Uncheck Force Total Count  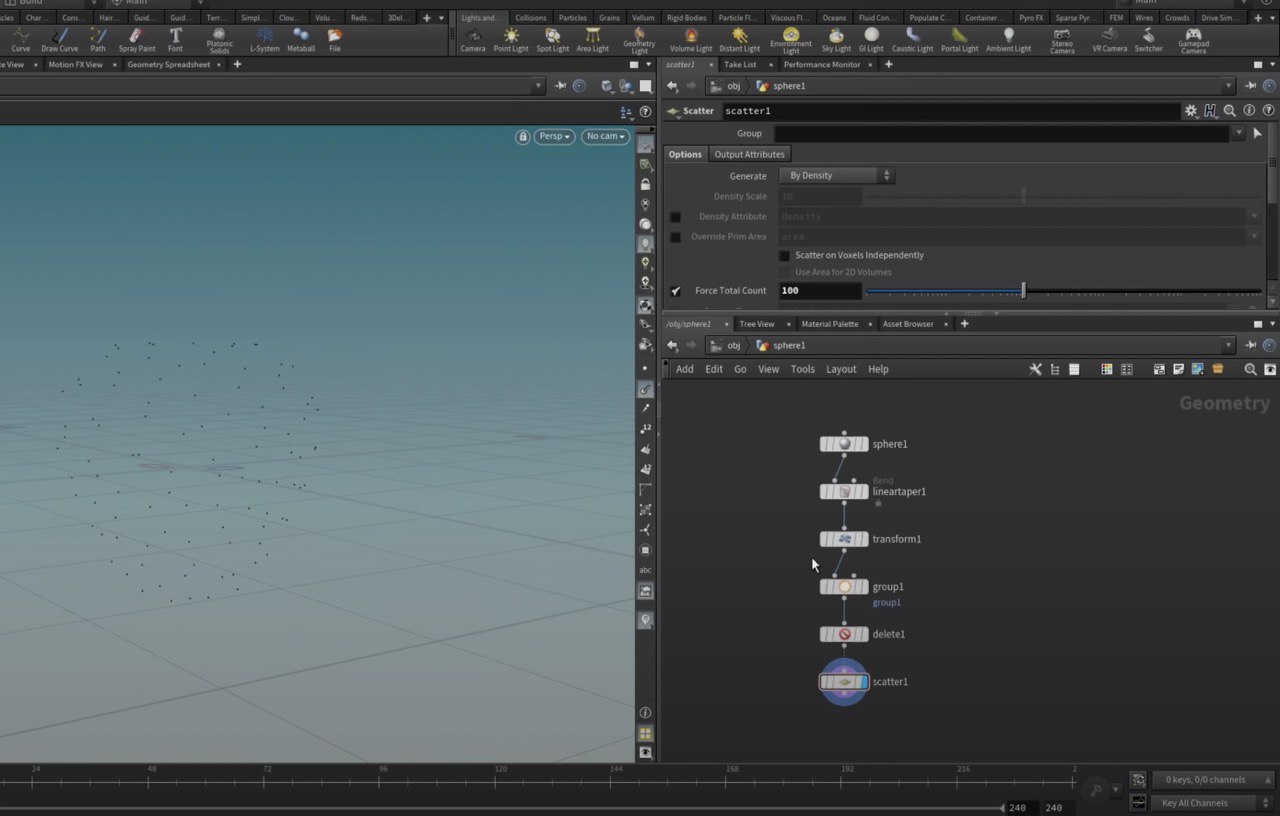(x=675, y=291)
